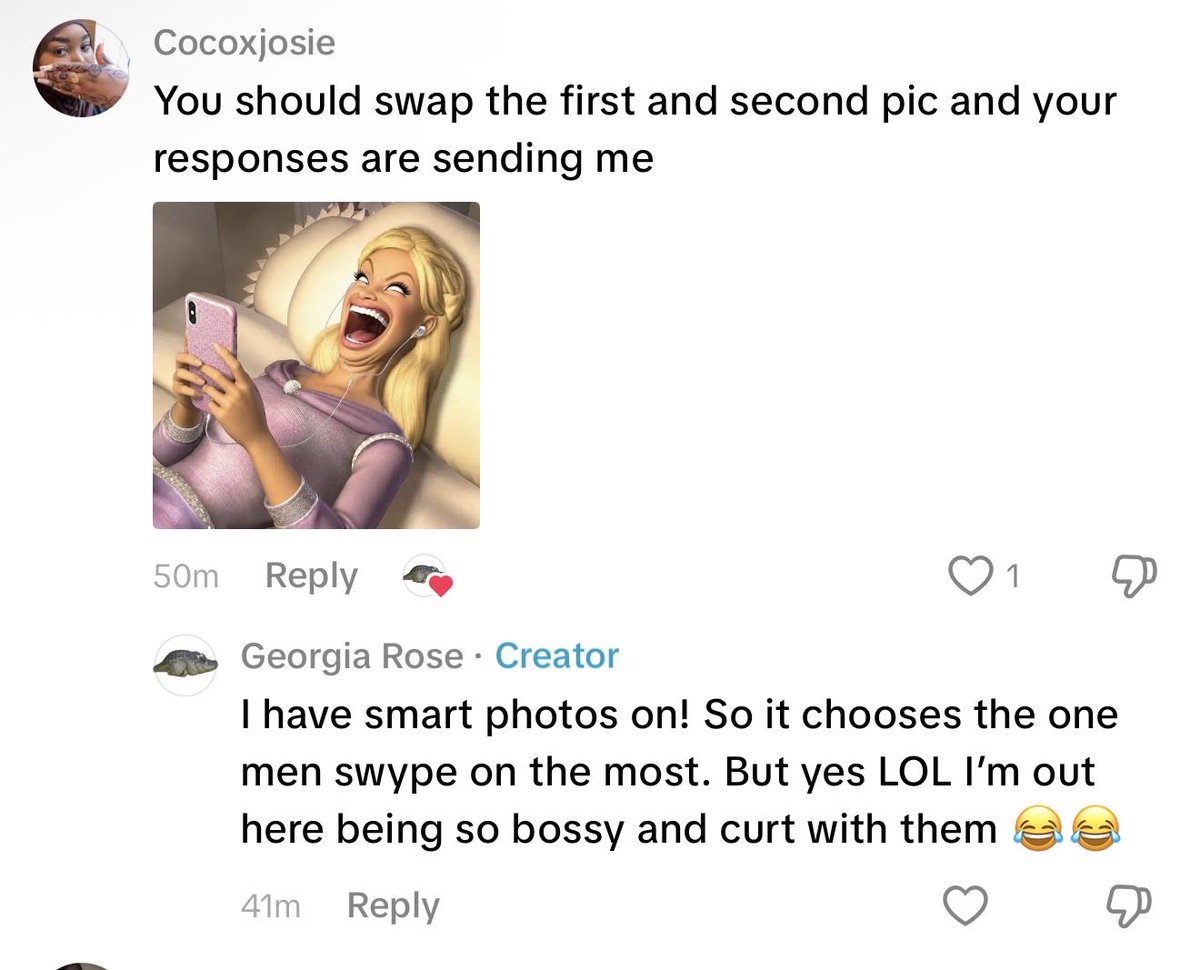Open the Georgia Rose username link

[x=351, y=656]
